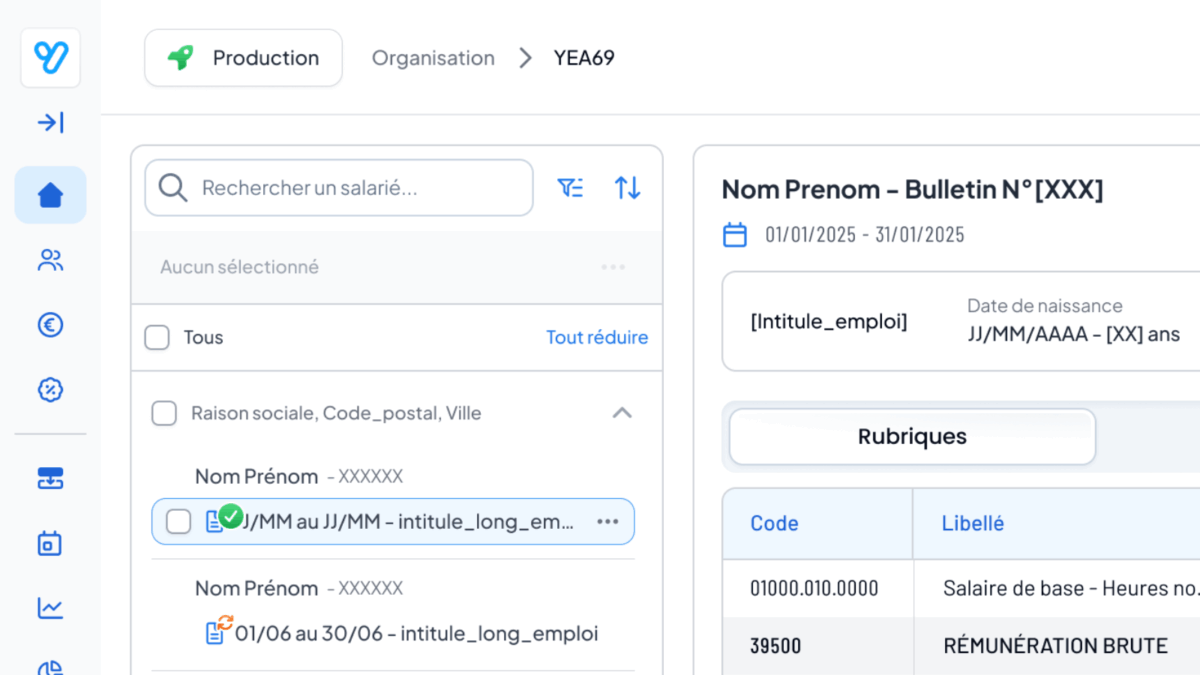Click the Organisation breadcrumb
This screenshot has height=675, width=1200.
click(x=433, y=58)
